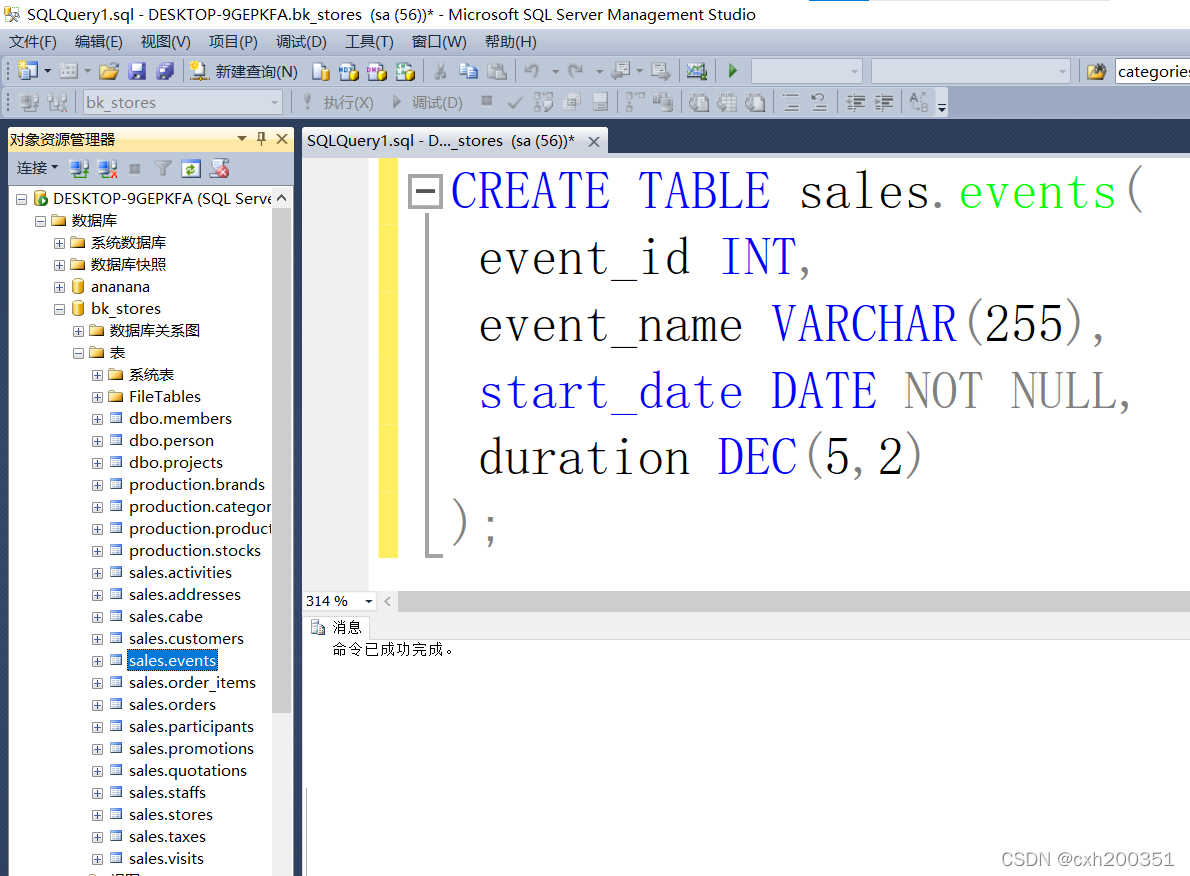Click the green Start debugging arrow
The width and height of the screenshot is (1190, 876).
tap(733, 71)
